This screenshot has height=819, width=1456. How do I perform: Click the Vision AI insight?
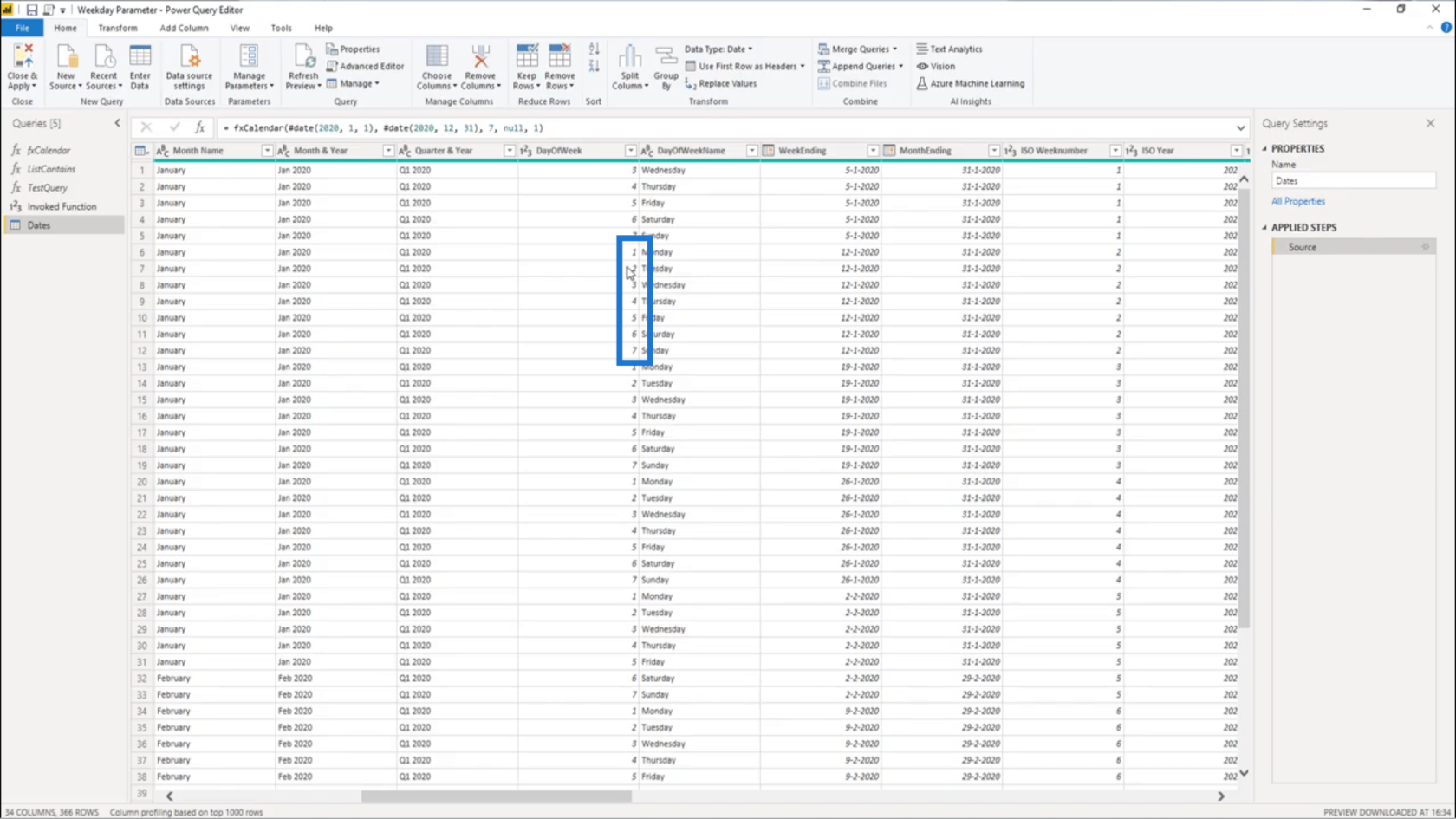935,66
